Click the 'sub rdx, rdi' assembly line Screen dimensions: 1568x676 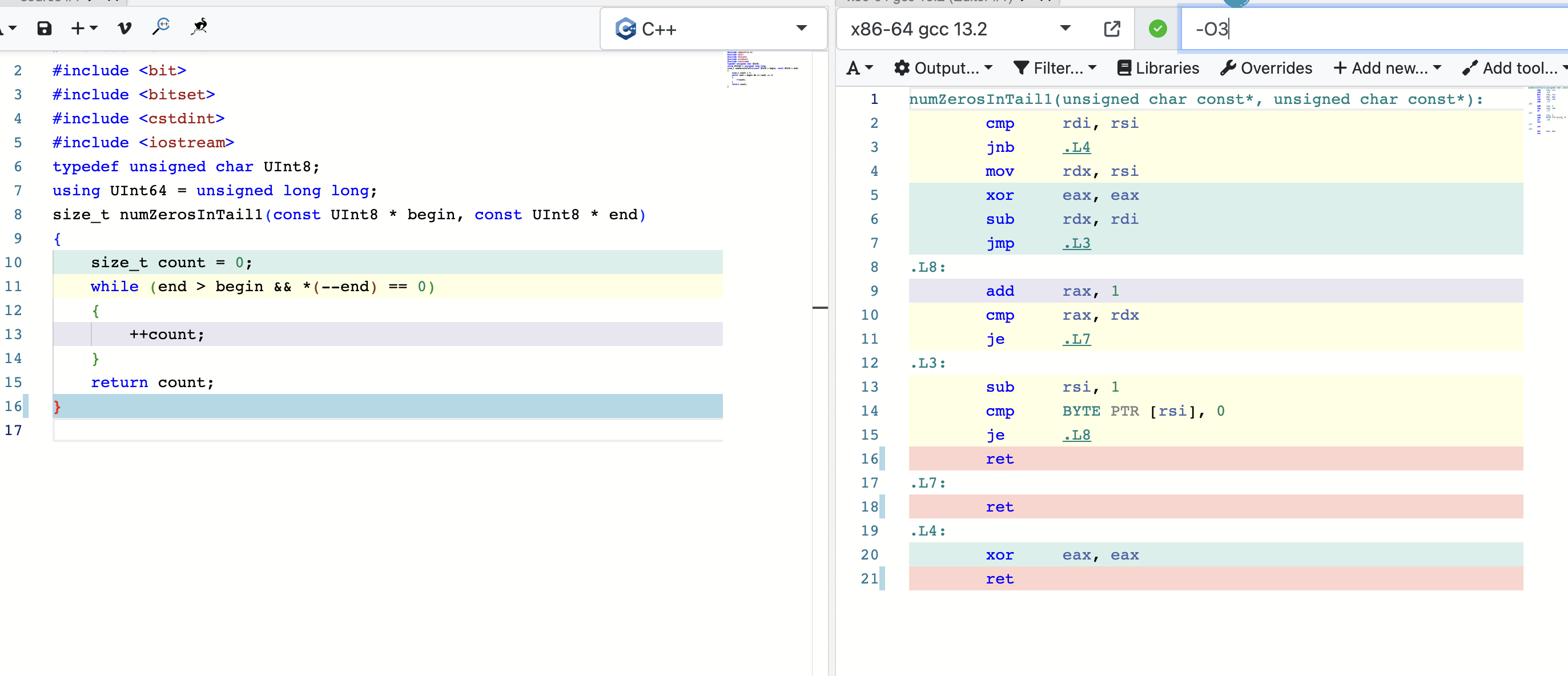coord(1216,219)
